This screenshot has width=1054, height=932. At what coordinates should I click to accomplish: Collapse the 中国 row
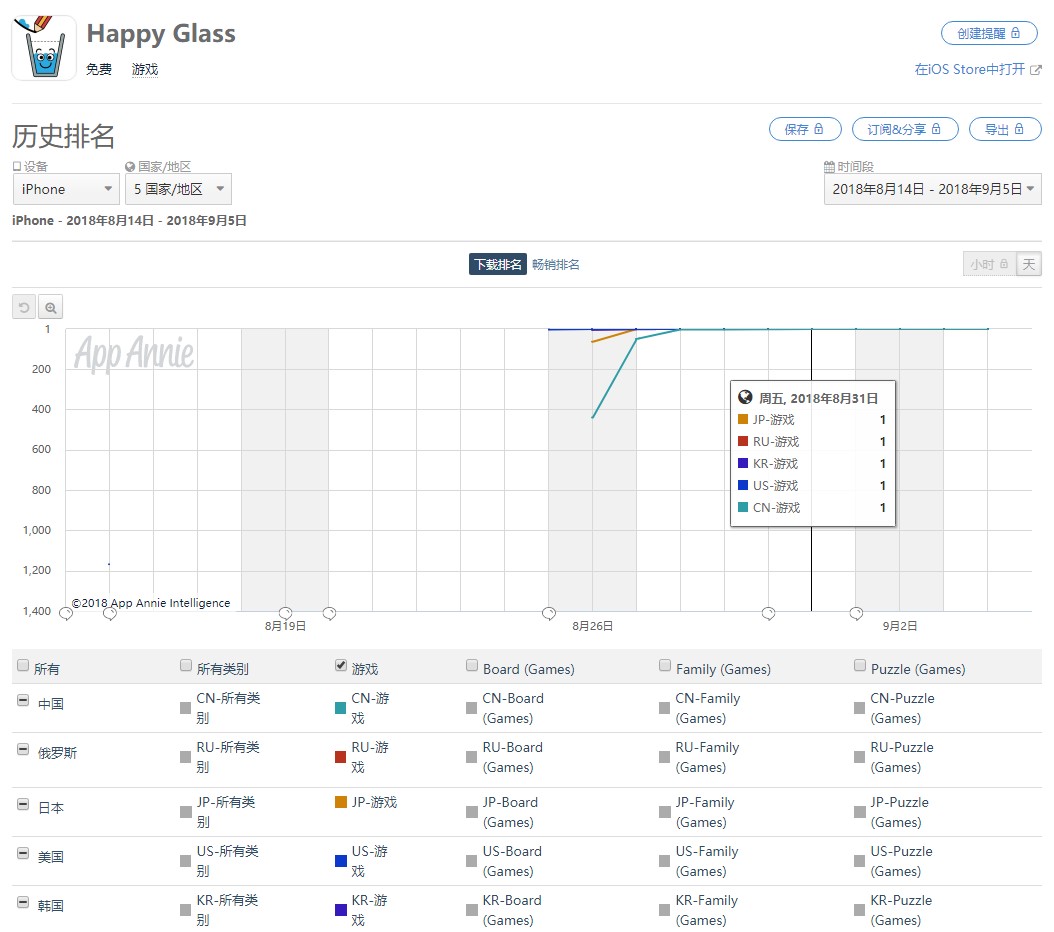pyautogui.click(x=23, y=701)
